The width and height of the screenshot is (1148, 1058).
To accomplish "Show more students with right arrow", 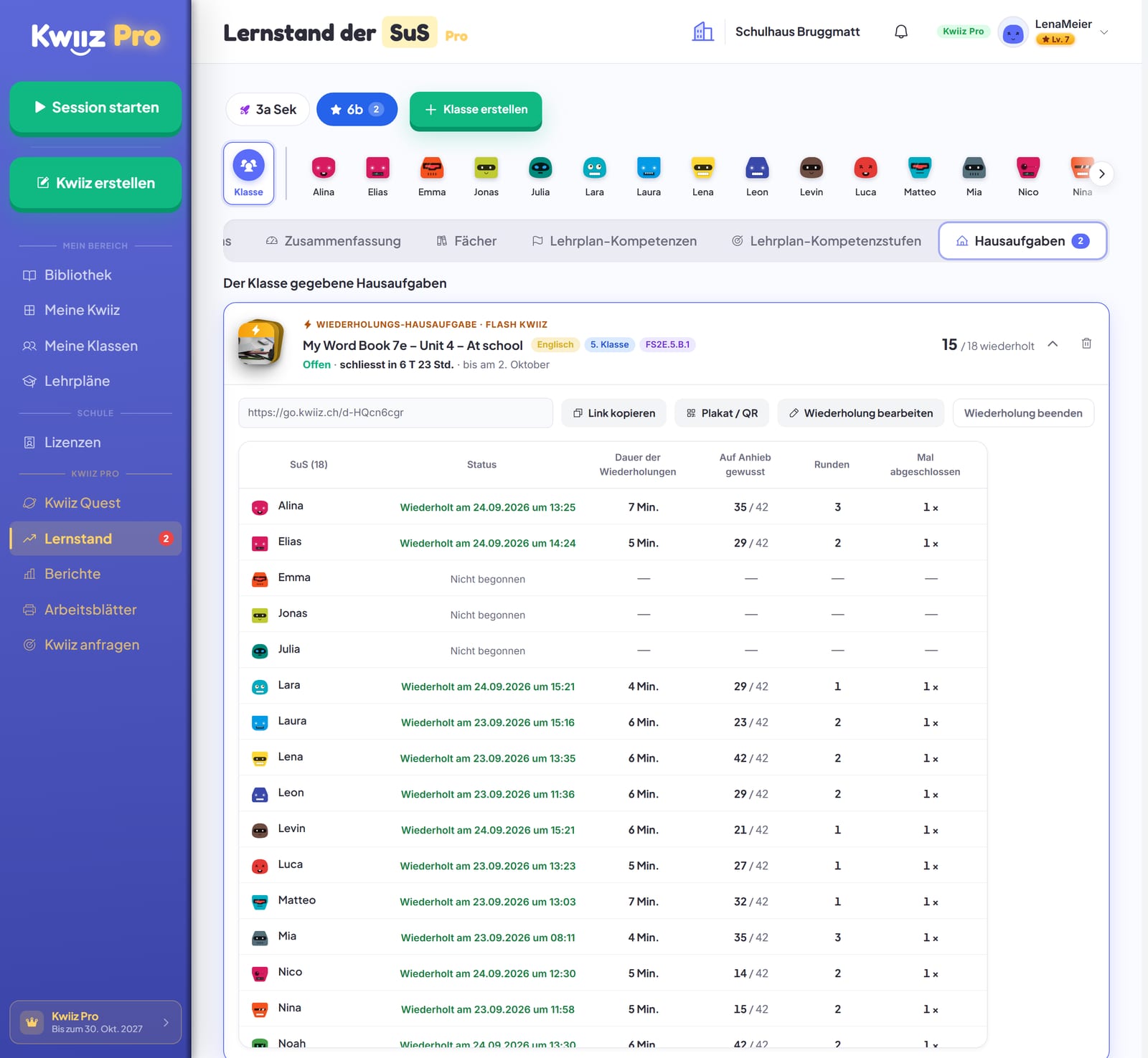I will click(1101, 174).
